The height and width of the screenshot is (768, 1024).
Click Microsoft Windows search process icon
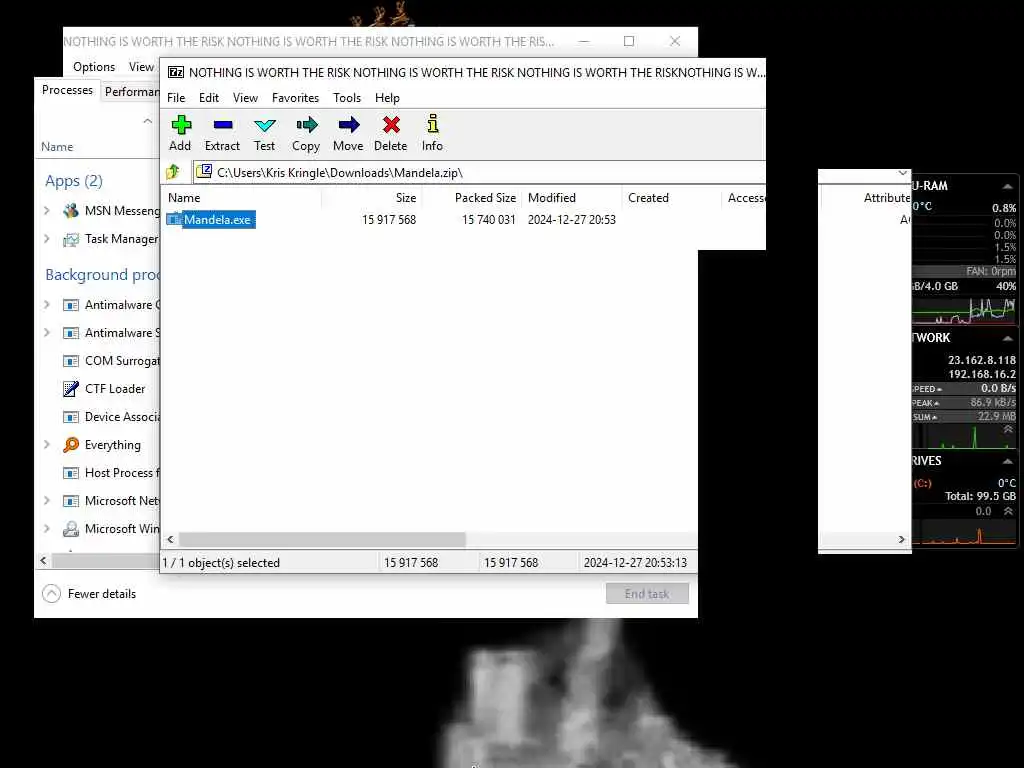pos(71,528)
